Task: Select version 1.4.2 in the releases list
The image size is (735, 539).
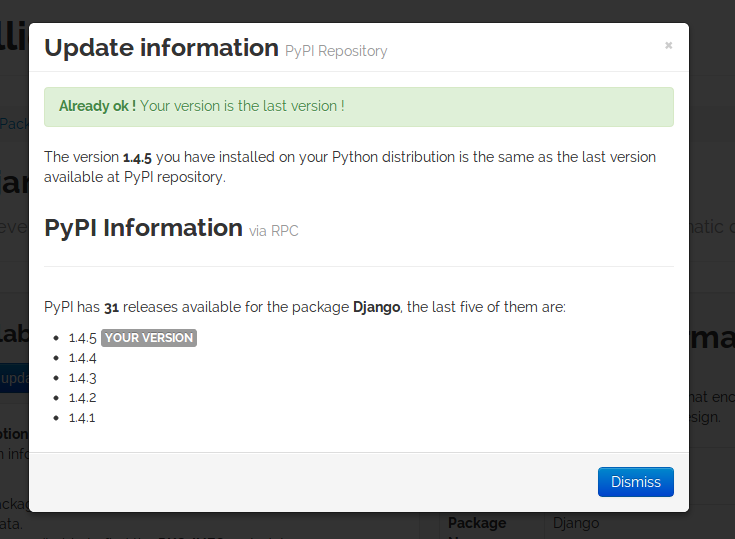Action: tap(82, 398)
